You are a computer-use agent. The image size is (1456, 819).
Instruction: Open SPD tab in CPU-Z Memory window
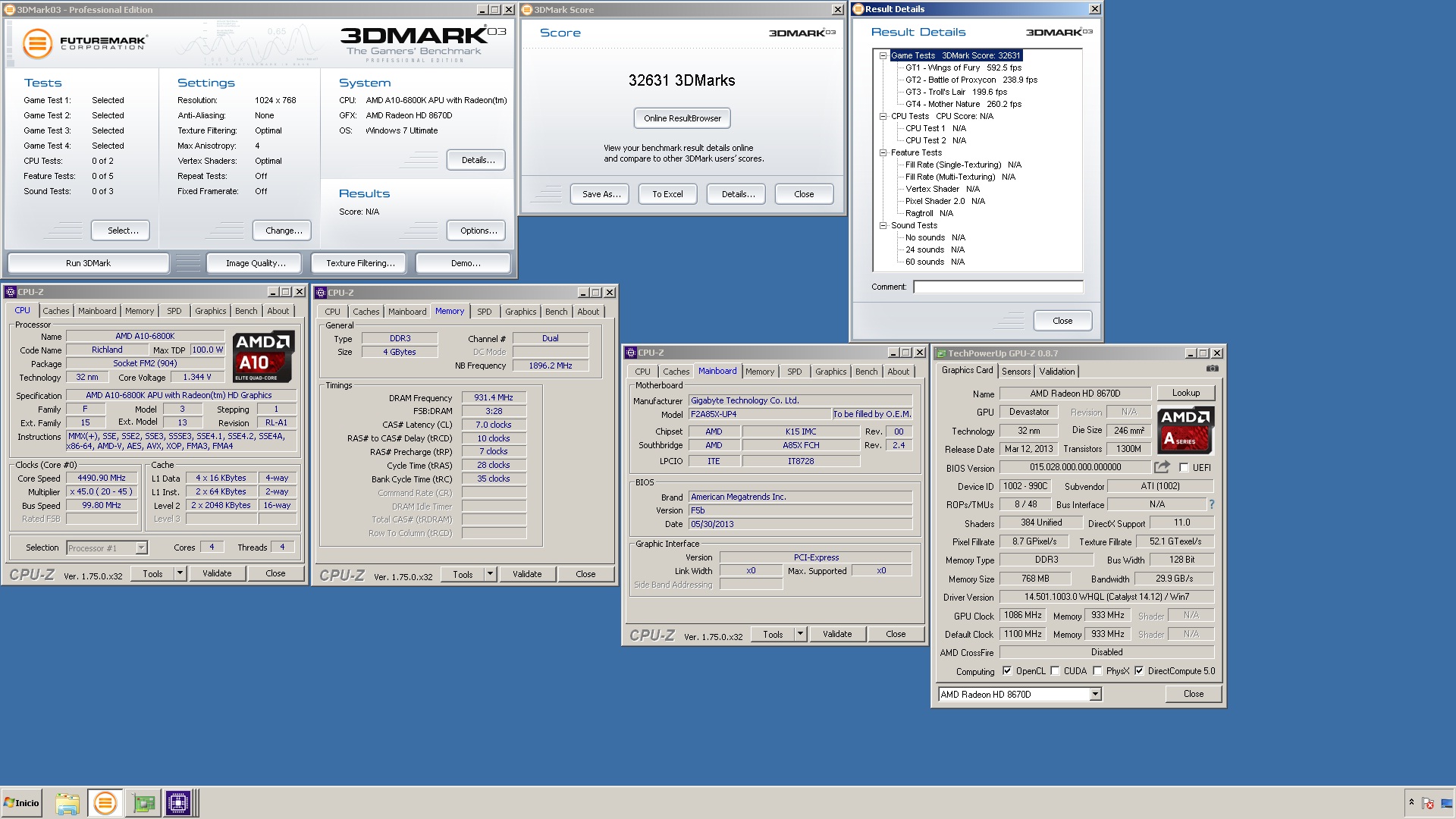coord(485,312)
